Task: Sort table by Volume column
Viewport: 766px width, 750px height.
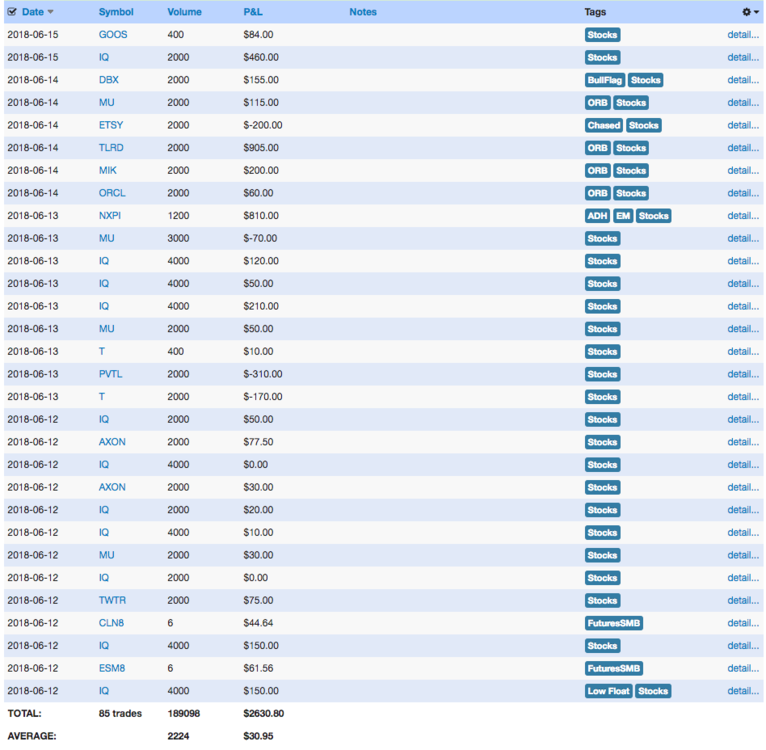Action: tap(184, 12)
